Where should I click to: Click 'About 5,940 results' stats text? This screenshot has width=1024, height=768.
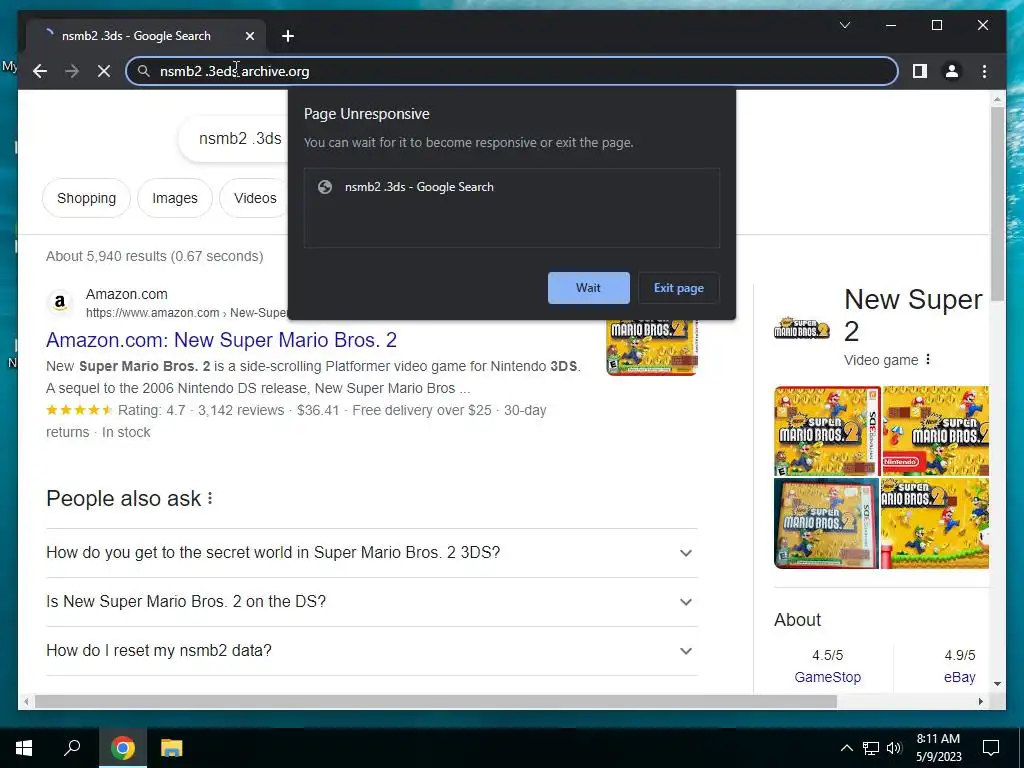(155, 256)
